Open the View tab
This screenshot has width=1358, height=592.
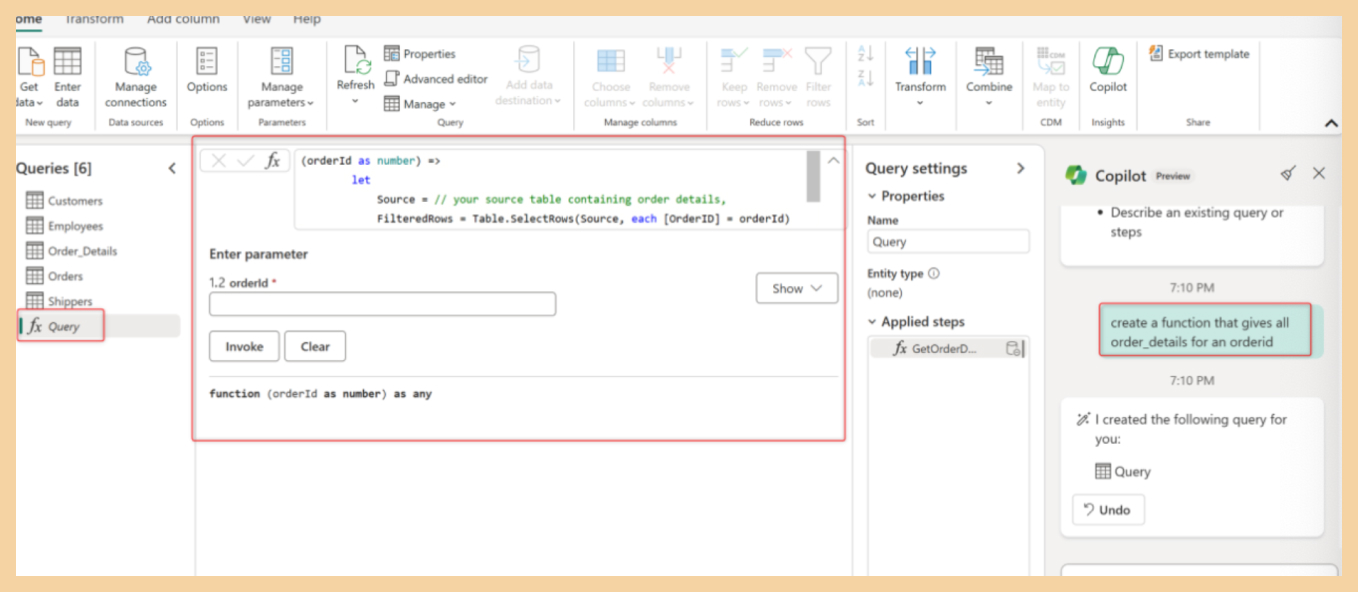point(257,19)
